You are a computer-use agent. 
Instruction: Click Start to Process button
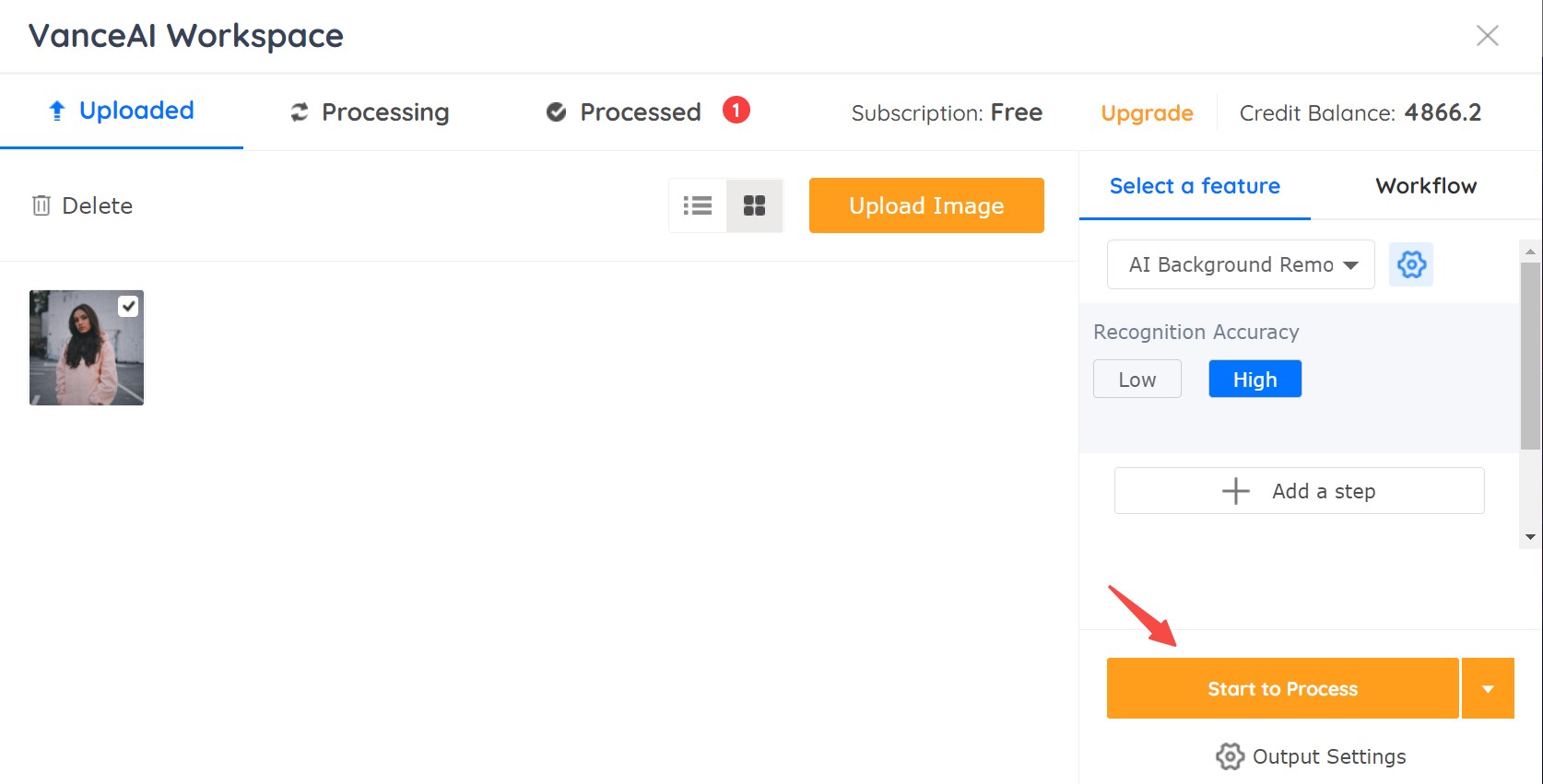pos(1283,688)
